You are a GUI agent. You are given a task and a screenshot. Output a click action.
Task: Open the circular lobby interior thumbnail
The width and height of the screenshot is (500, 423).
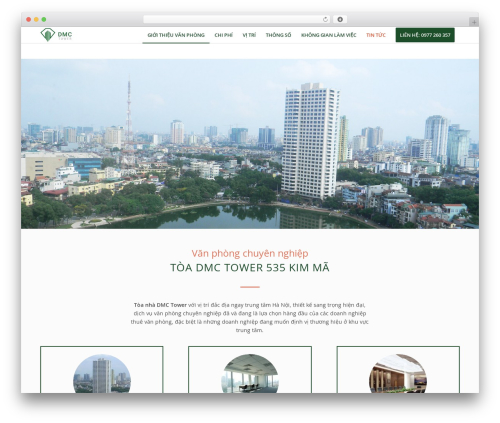click(398, 374)
